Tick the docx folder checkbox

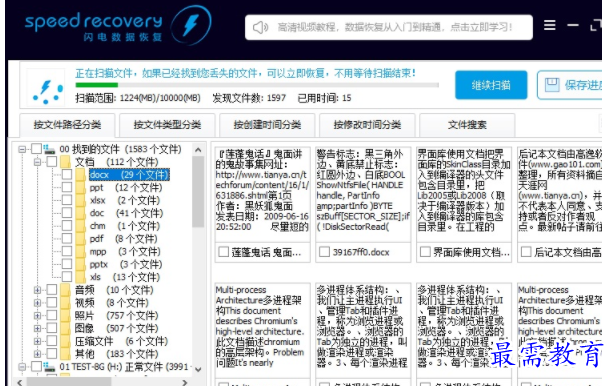click(x=67, y=174)
